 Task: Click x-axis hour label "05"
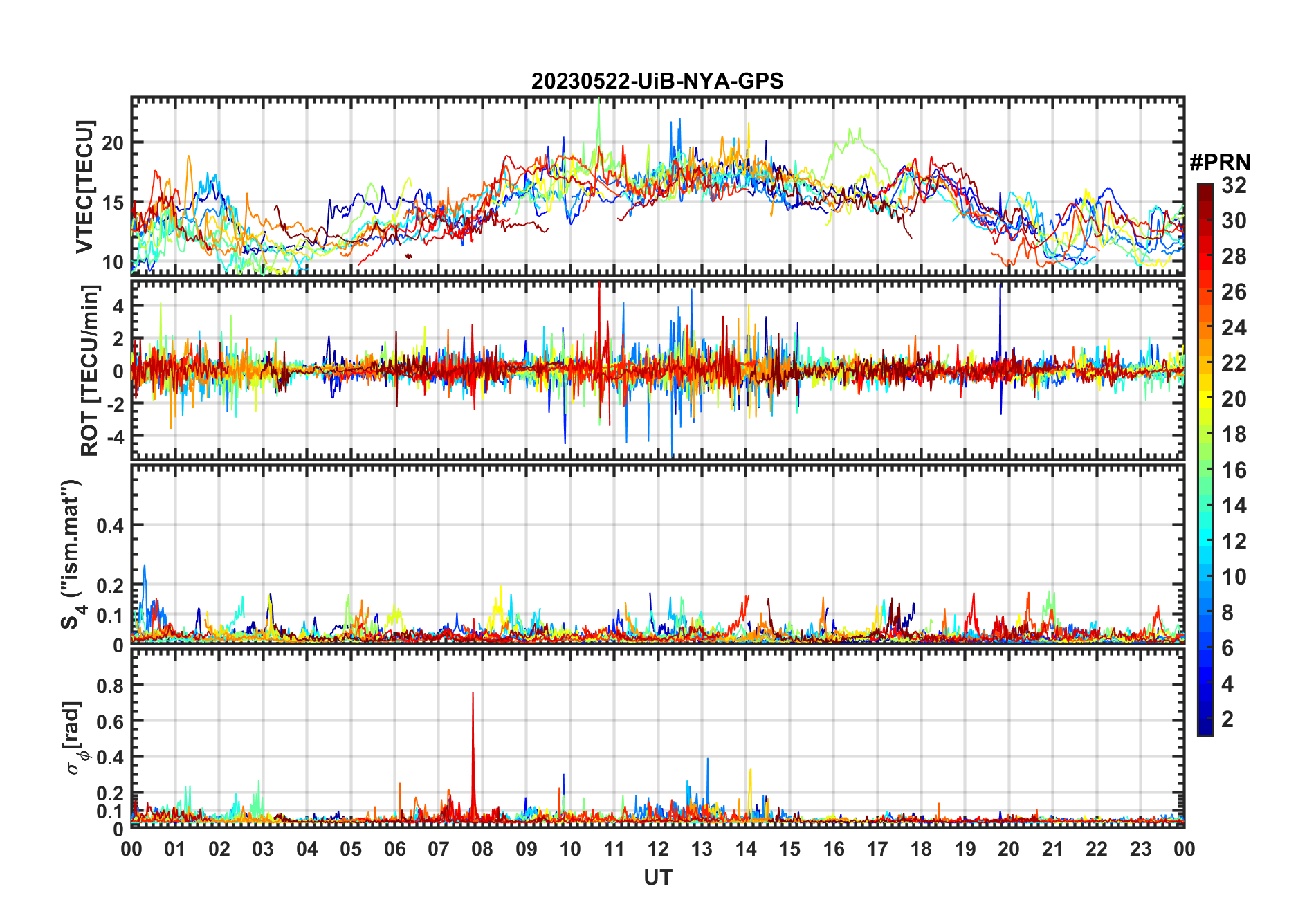[351, 849]
